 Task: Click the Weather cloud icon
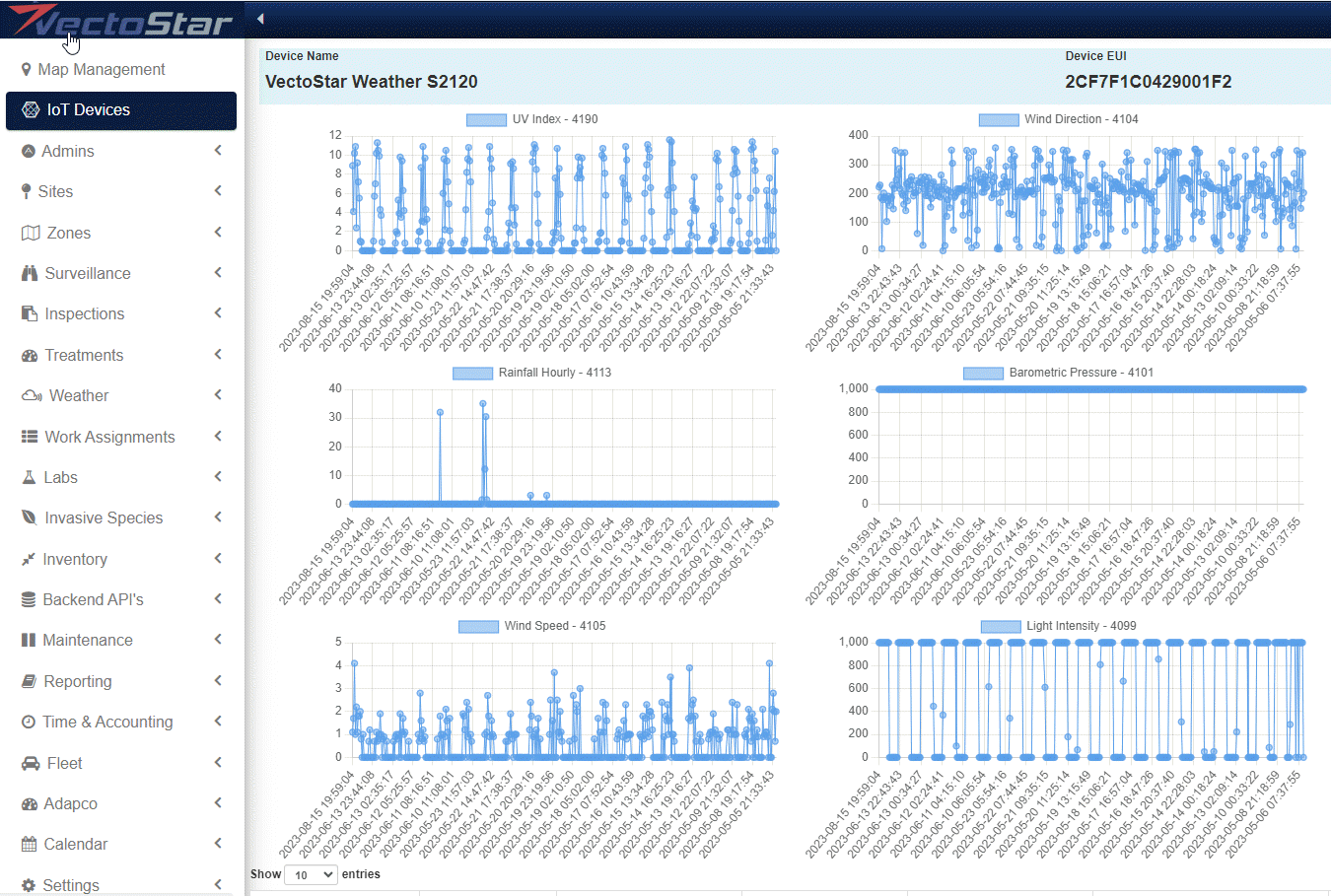(x=32, y=395)
